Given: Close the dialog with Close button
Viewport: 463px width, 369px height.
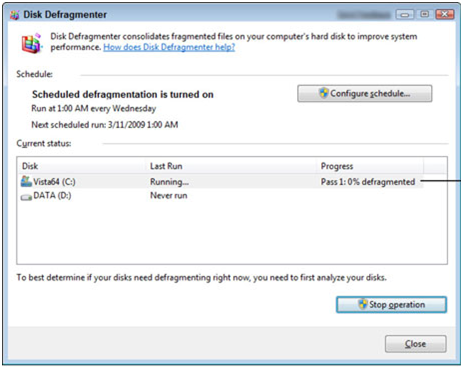Looking at the screenshot, I should [x=415, y=344].
